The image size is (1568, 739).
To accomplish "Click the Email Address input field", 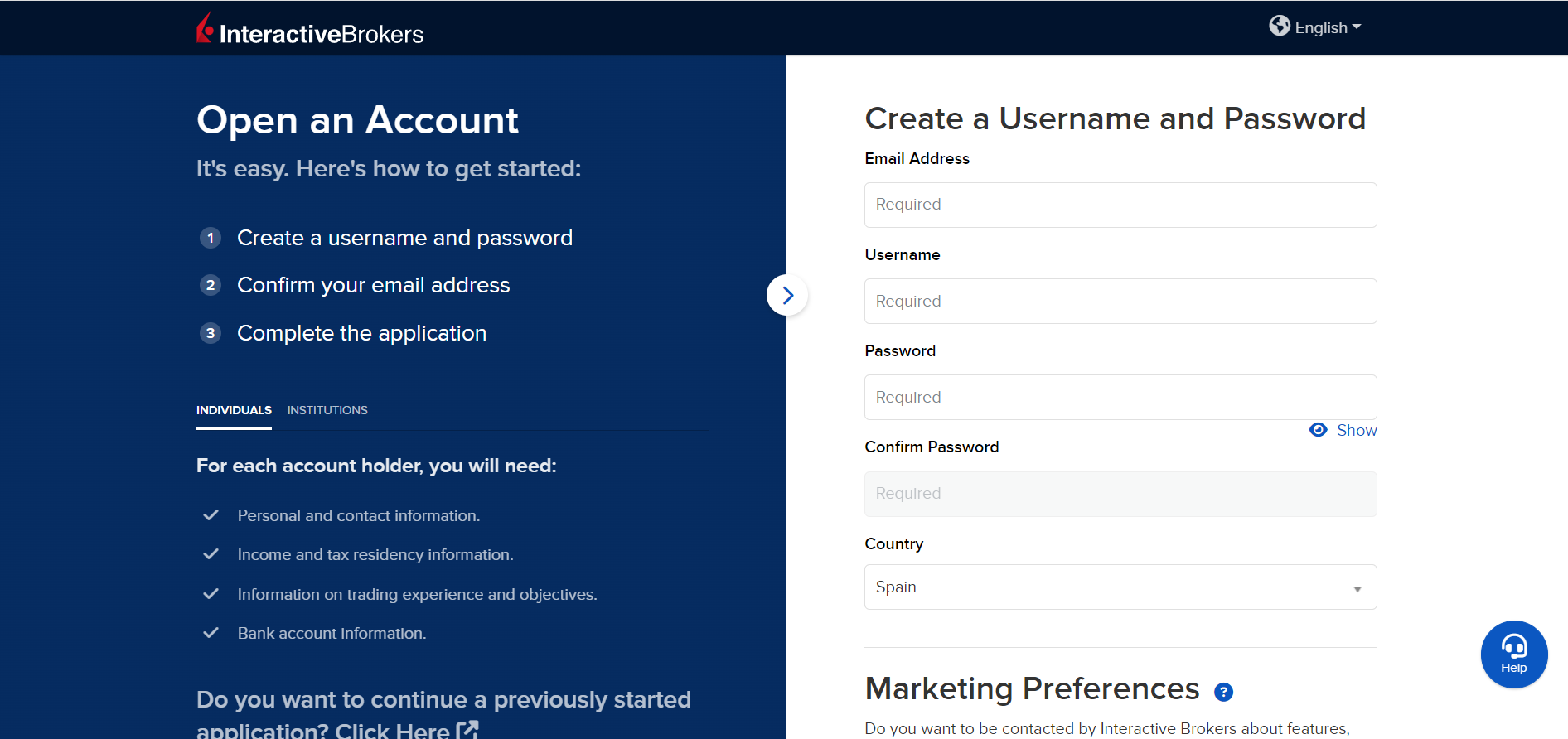I will [x=1120, y=205].
